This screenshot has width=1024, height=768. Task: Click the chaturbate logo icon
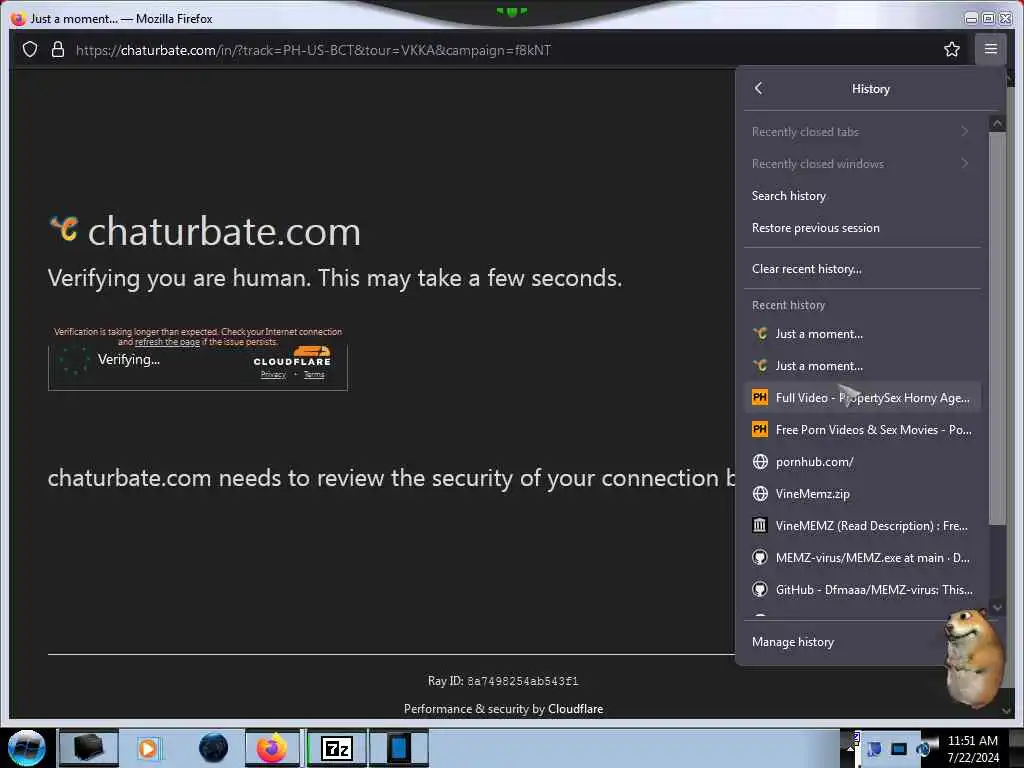pyautogui.click(x=64, y=228)
